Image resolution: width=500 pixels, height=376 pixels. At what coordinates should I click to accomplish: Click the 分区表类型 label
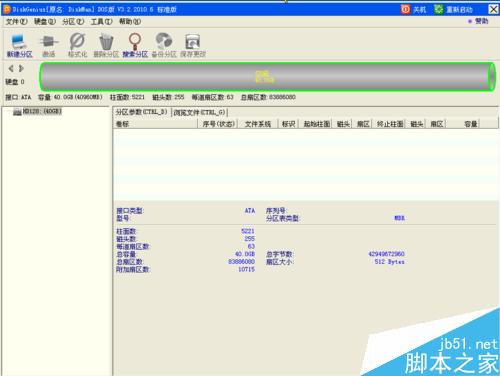click(x=283, y=218)
